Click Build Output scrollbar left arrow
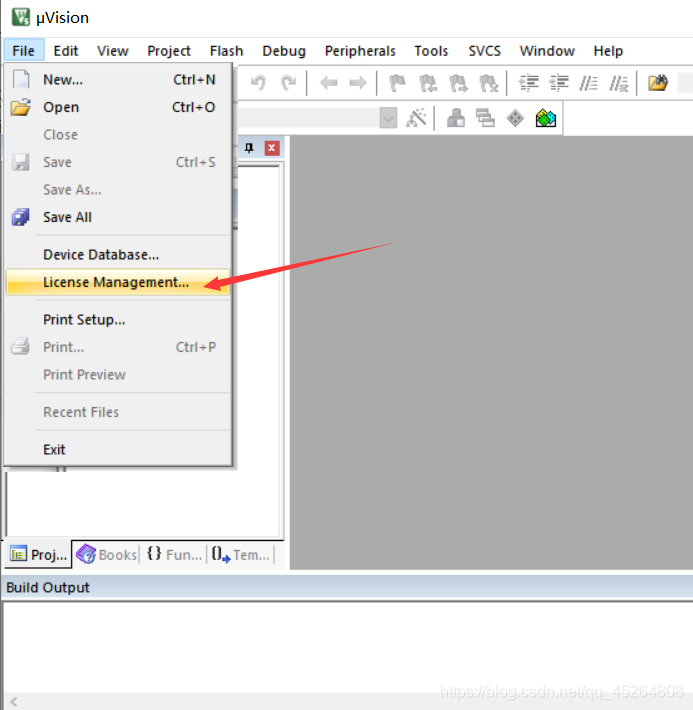The height and width of the screenshot is (710, 693). (x=14, y=702)
